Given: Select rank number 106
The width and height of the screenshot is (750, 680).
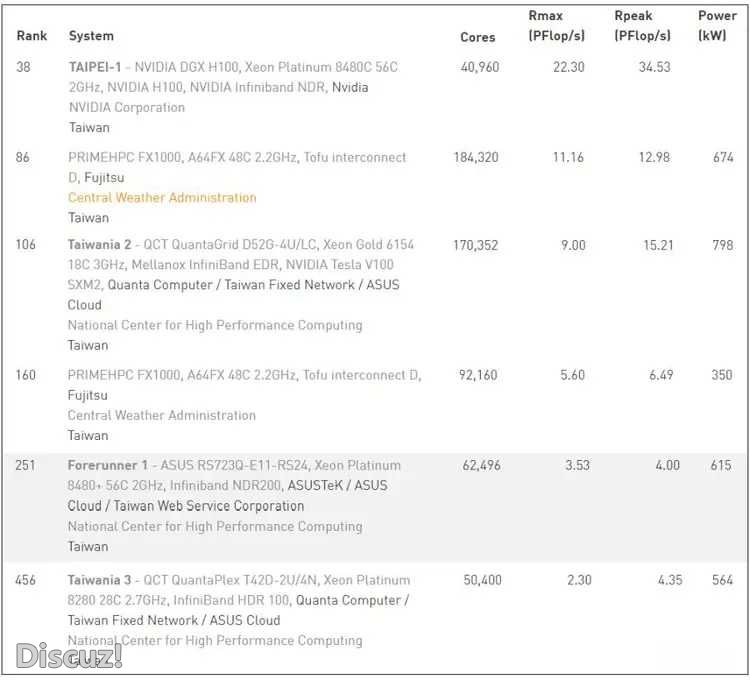Looking at the screenshot, I should (x=26, y=245).
